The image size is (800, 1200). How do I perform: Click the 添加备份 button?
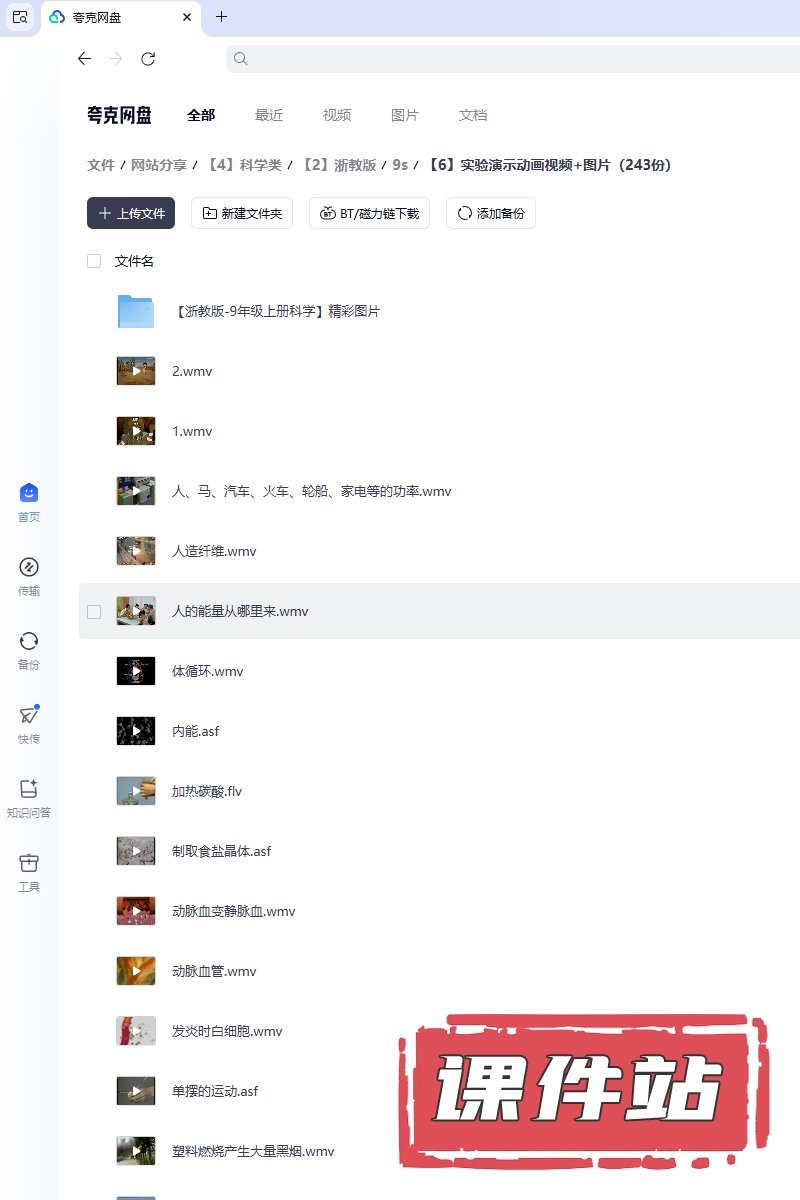(491, 213)
